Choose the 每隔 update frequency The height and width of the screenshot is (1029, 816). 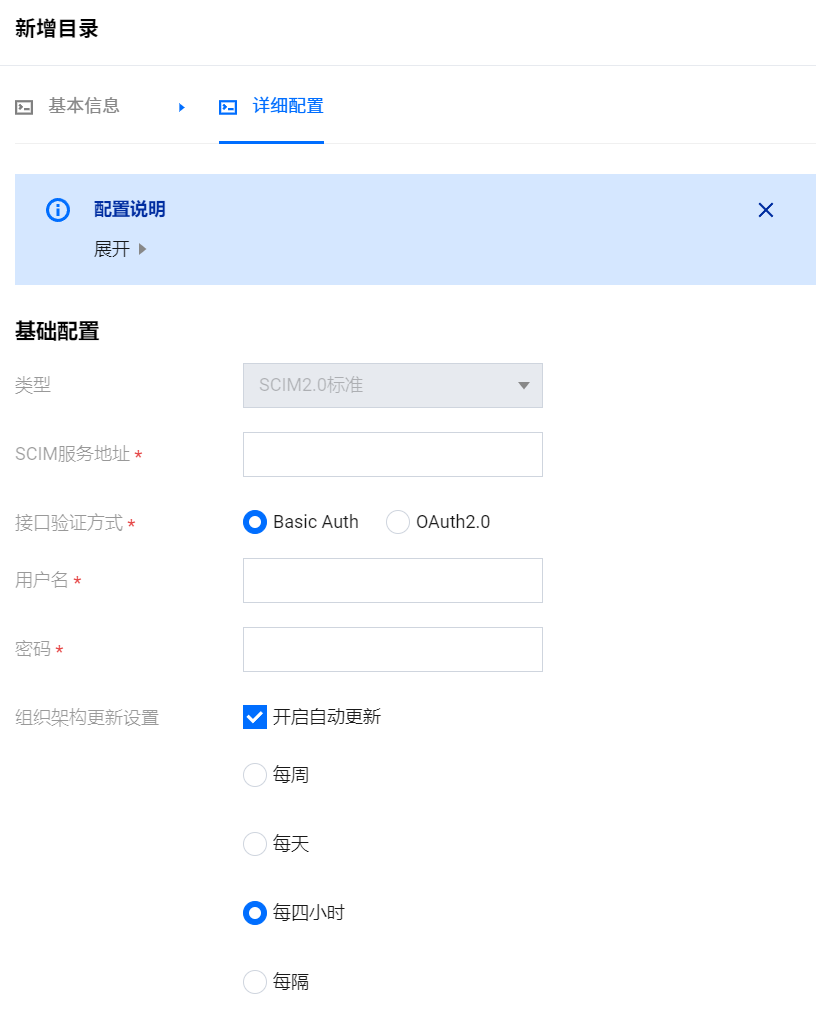click(255, 982)
